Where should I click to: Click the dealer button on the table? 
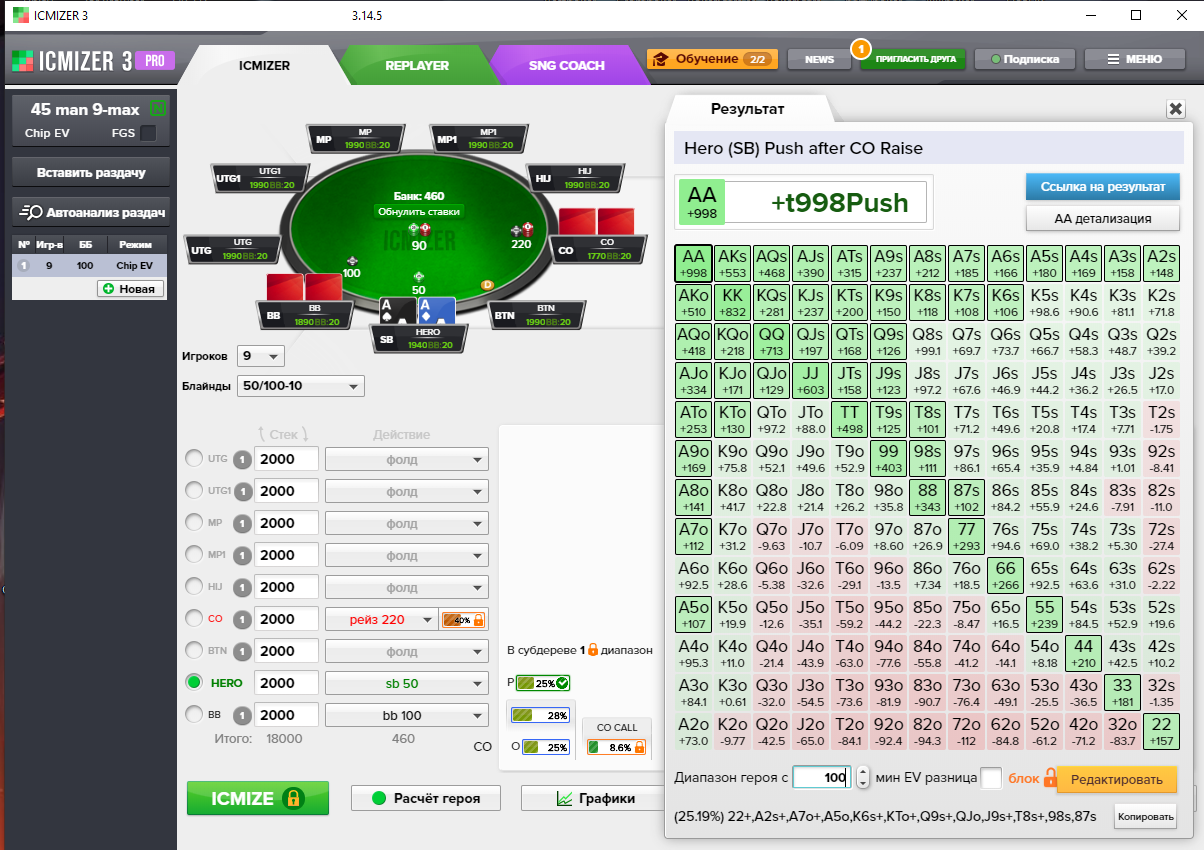tap(487, 285)
